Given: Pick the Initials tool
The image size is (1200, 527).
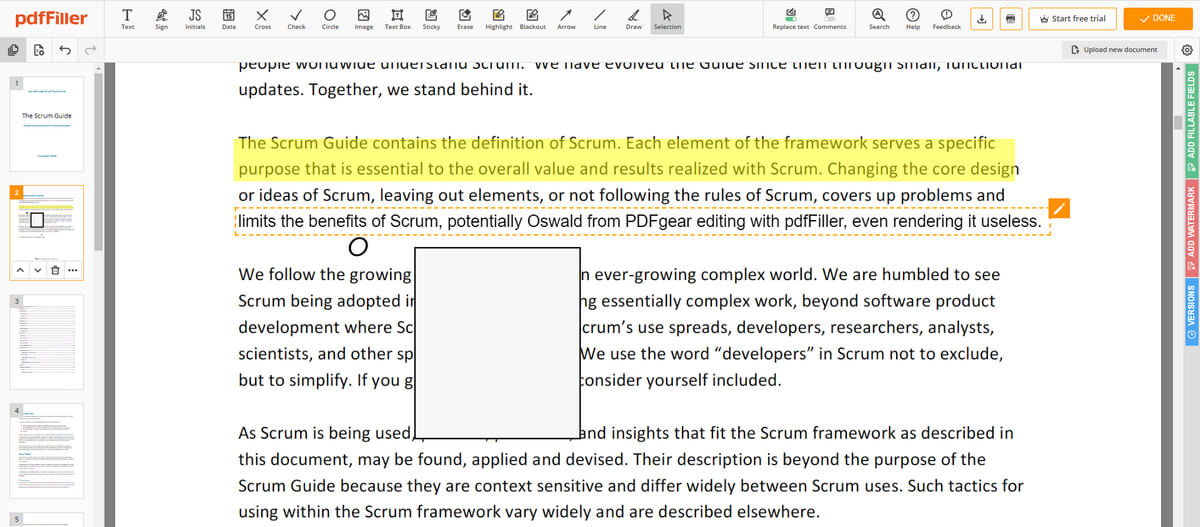Looking at the screenshot, I should (195, 18).
